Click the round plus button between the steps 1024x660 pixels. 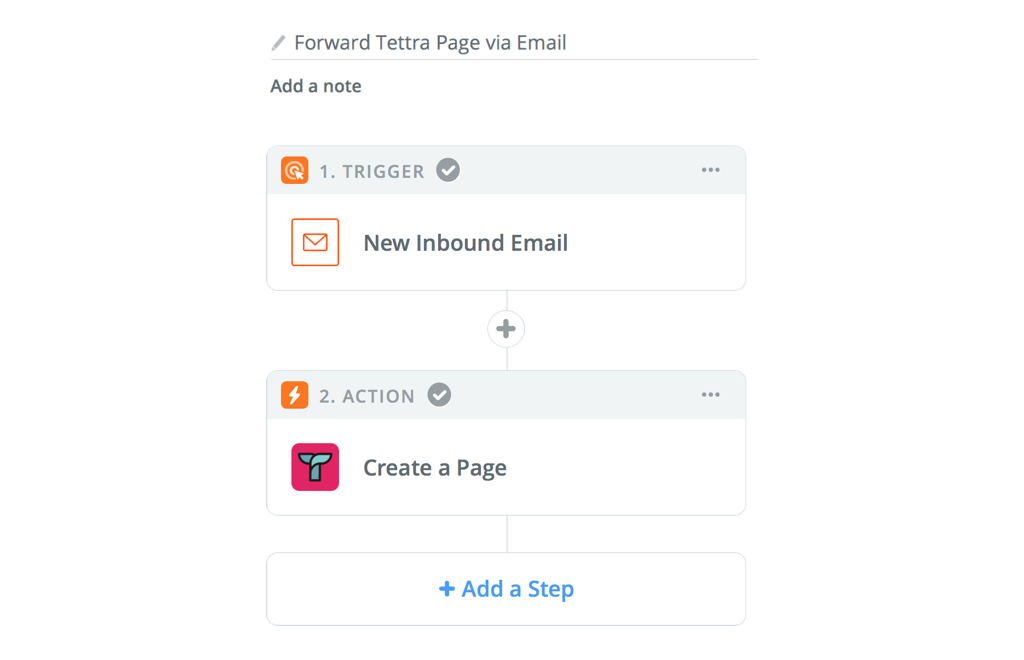click(506, 329)
